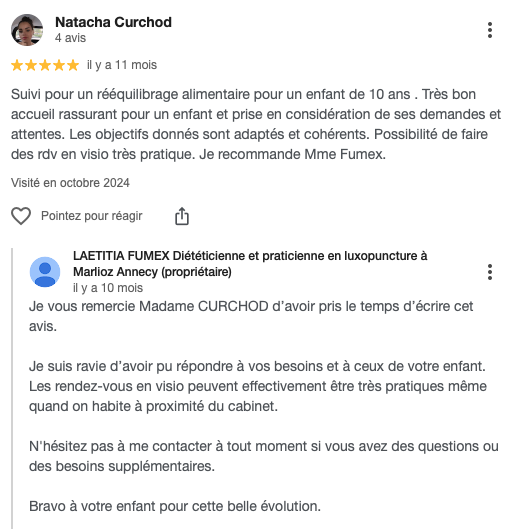Select the "il y a 10 mois" reply timestamp
This screenshot has height=529, width=513.
(x=108, y=288)
